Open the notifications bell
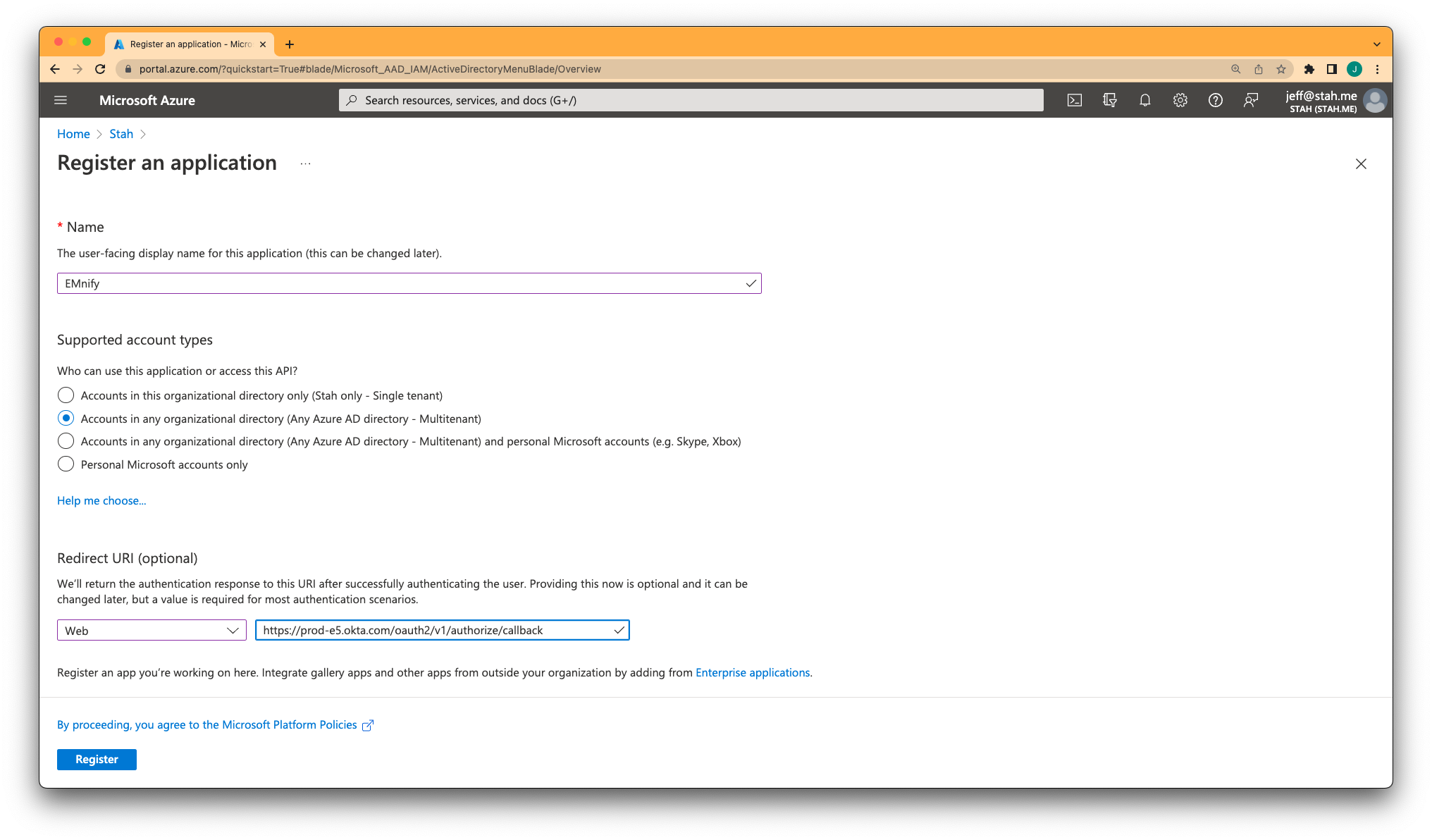1432x840 pixels. tap(1145, 100)
